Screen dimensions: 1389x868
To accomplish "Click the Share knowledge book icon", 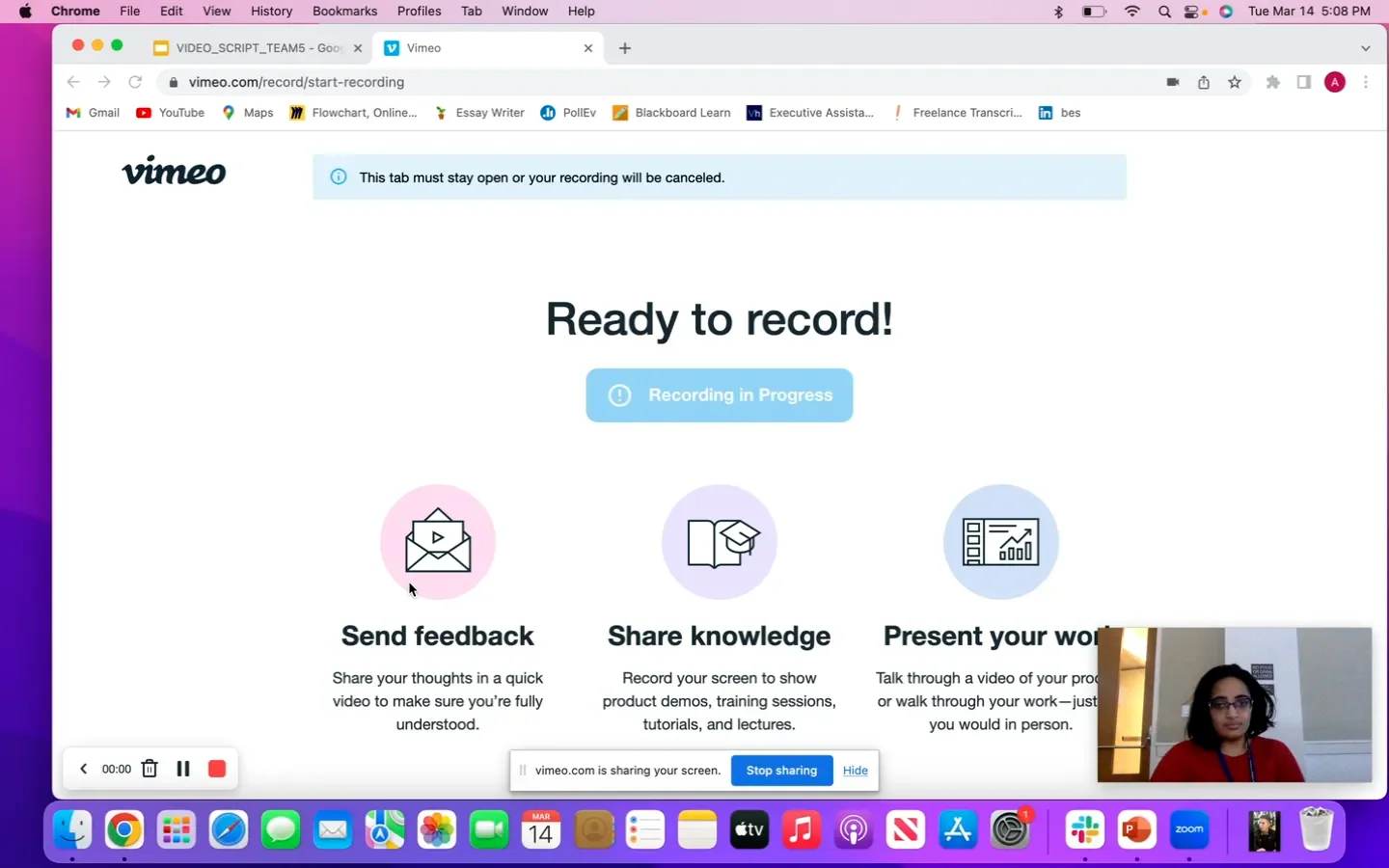I will [720, 542].
